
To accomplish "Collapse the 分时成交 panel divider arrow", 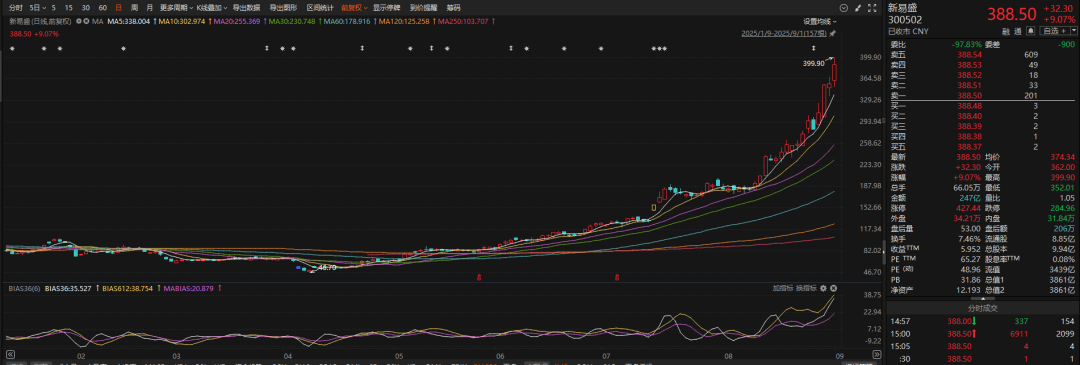I will pos(983,299).
